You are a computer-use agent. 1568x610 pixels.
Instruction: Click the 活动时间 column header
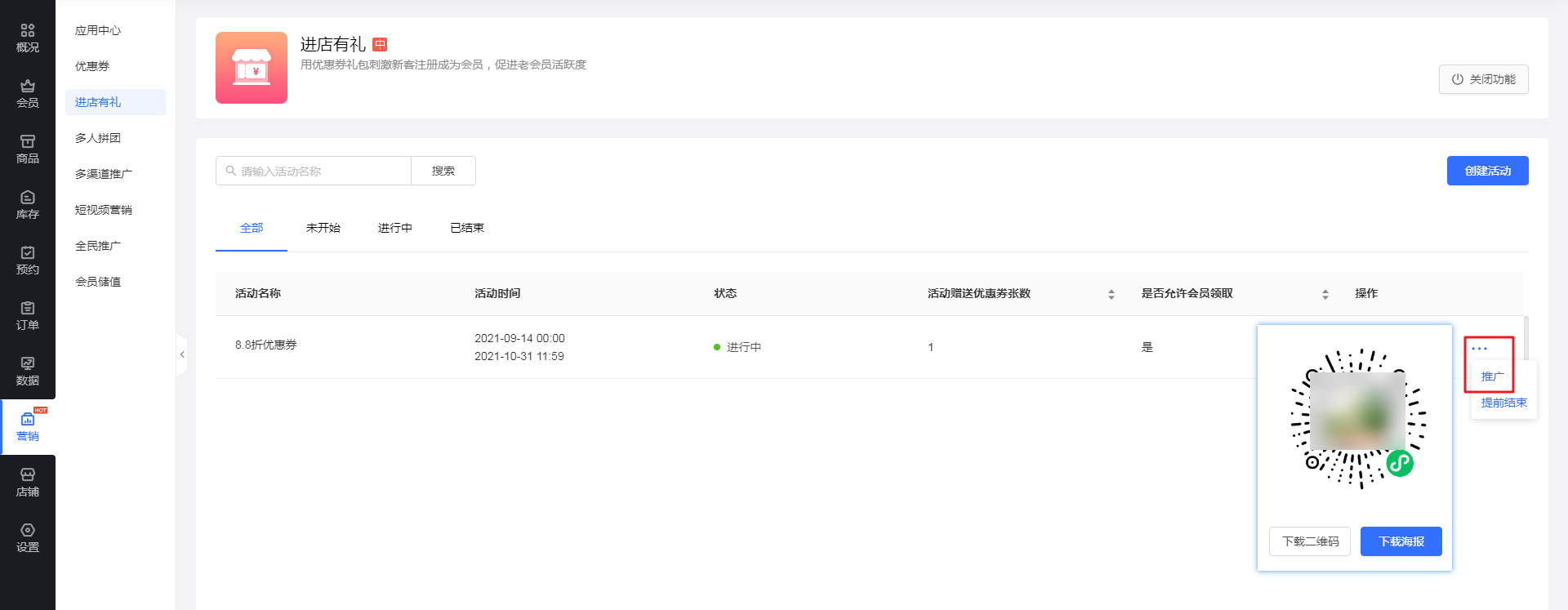pos(497,293)
